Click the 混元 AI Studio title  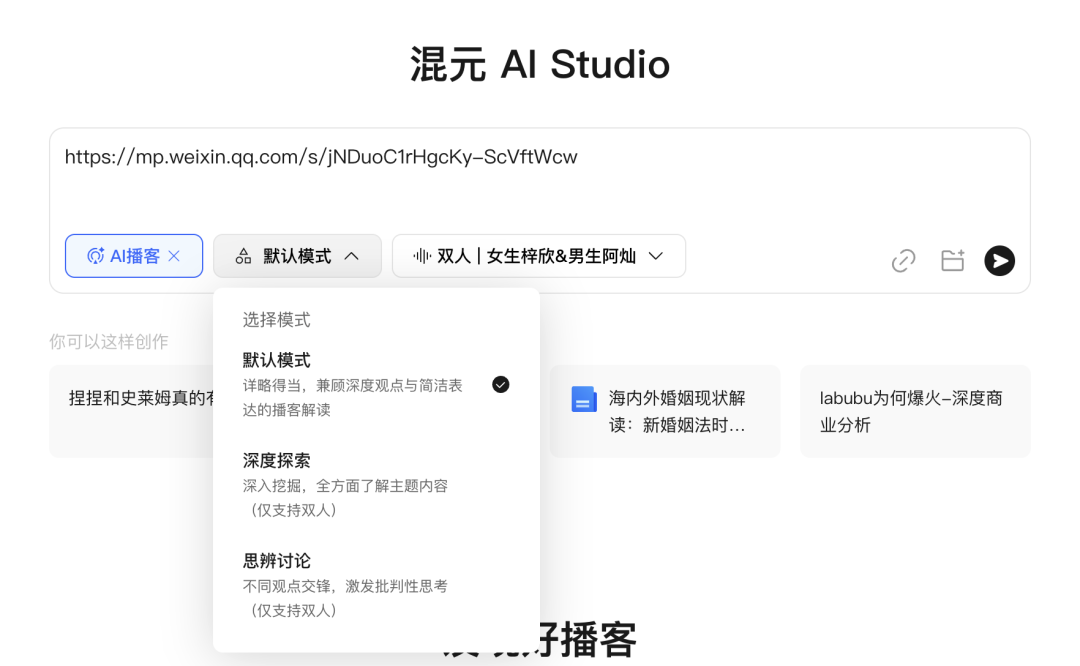(x=539, y=65)
